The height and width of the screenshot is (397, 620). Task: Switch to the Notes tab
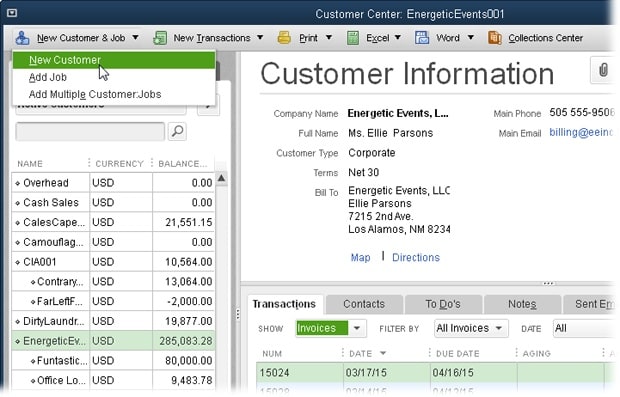[522, 304]
